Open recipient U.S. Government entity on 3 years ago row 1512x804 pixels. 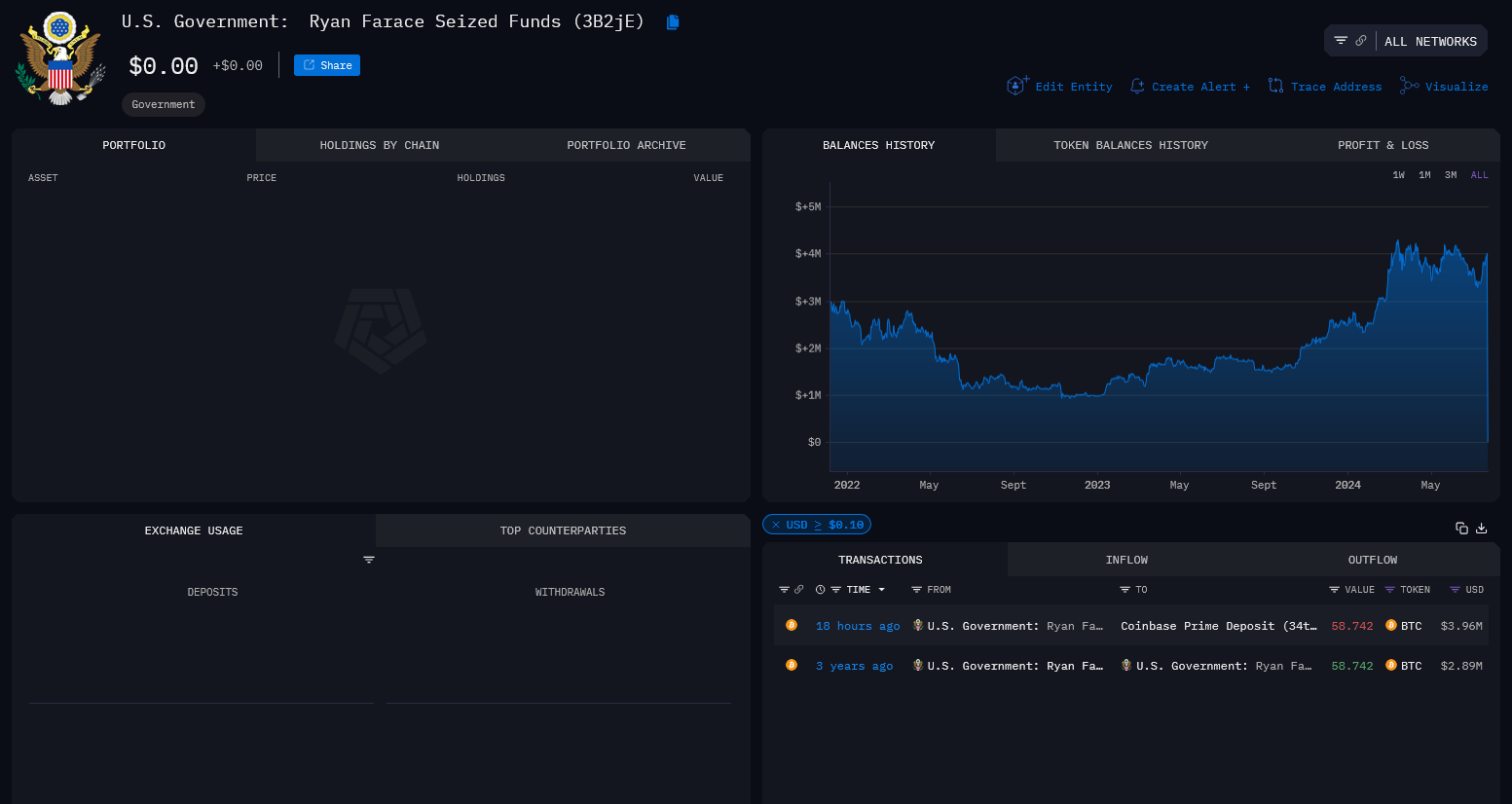[1217, 666]
